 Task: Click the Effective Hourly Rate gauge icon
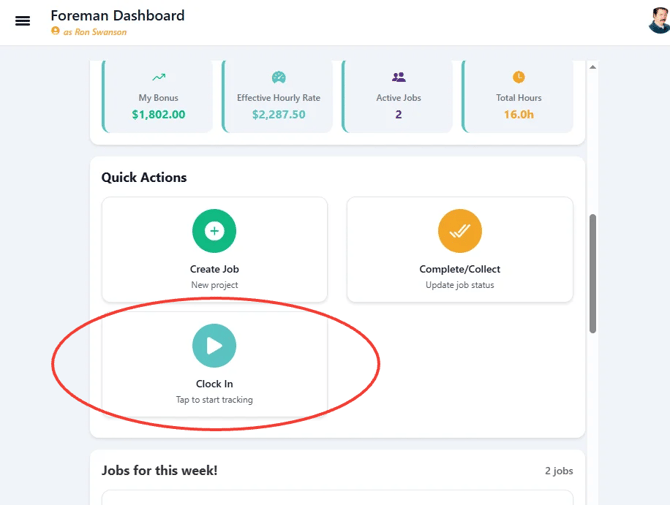(x=279, y=77)
